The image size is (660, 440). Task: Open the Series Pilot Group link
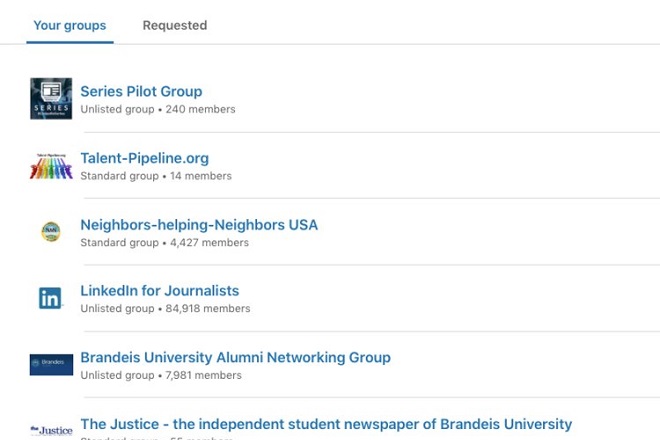[141, 91]
